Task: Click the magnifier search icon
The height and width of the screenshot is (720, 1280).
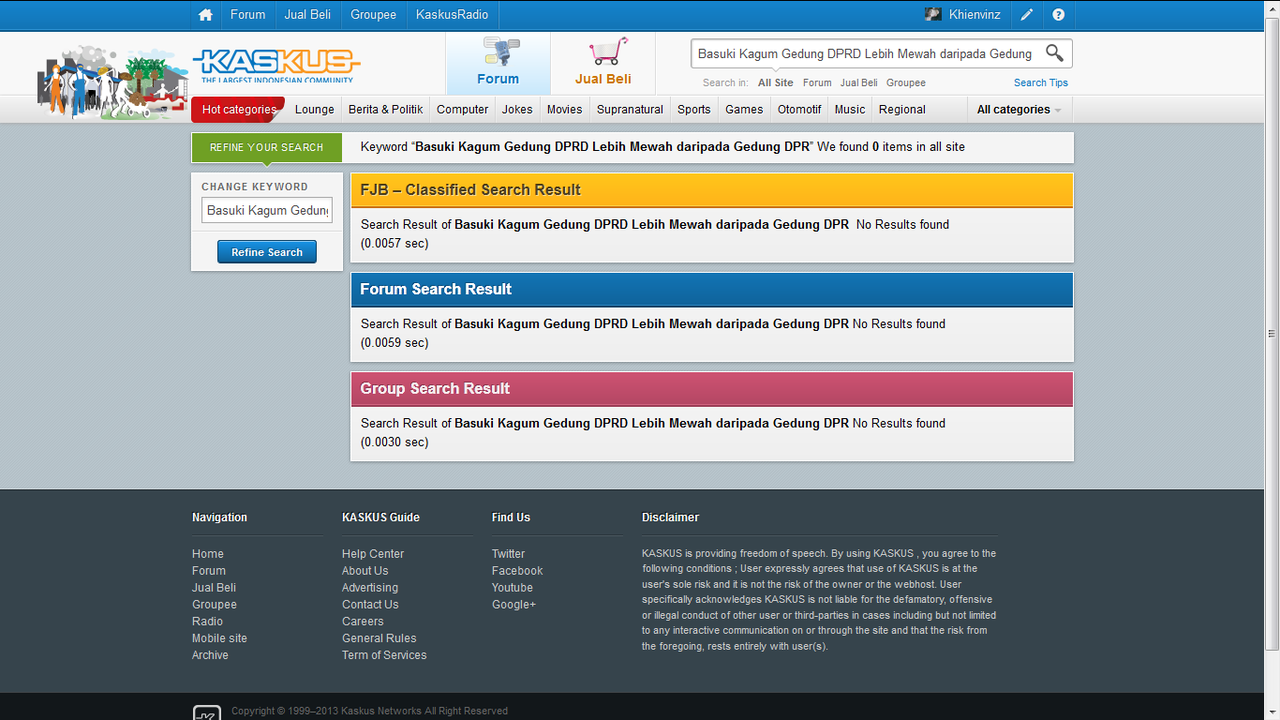Action: click(1054, 53)
